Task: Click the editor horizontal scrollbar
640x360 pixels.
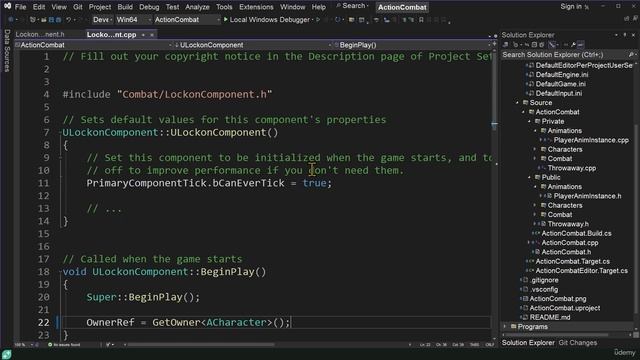Action: click(x=202, y=345)
